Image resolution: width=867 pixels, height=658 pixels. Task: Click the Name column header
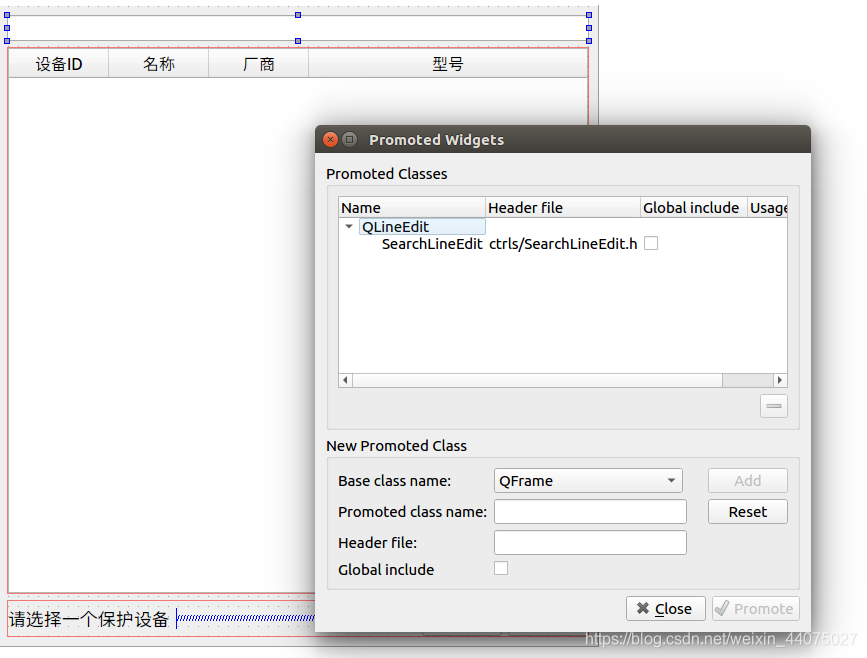[412, 207]
